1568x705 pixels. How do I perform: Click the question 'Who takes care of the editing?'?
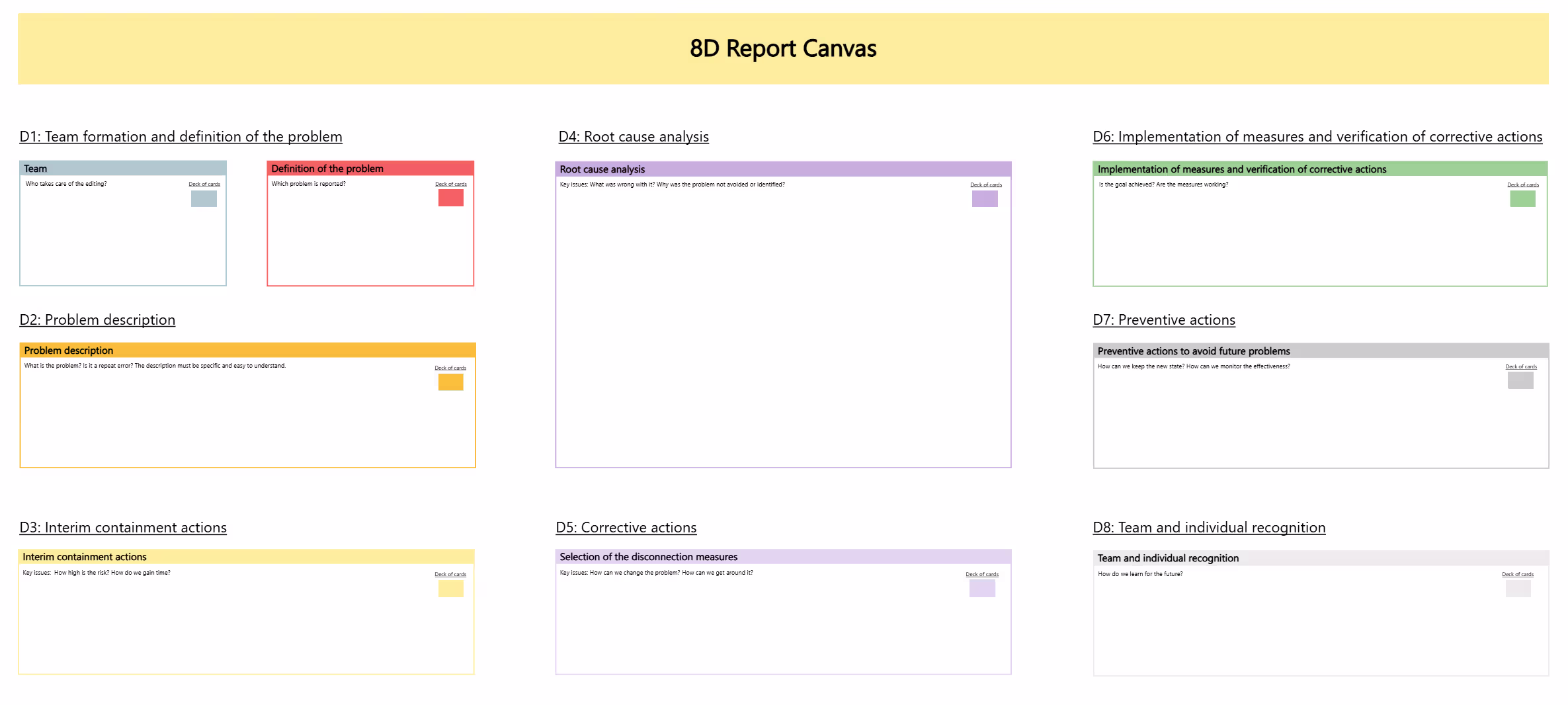(66, 184)
